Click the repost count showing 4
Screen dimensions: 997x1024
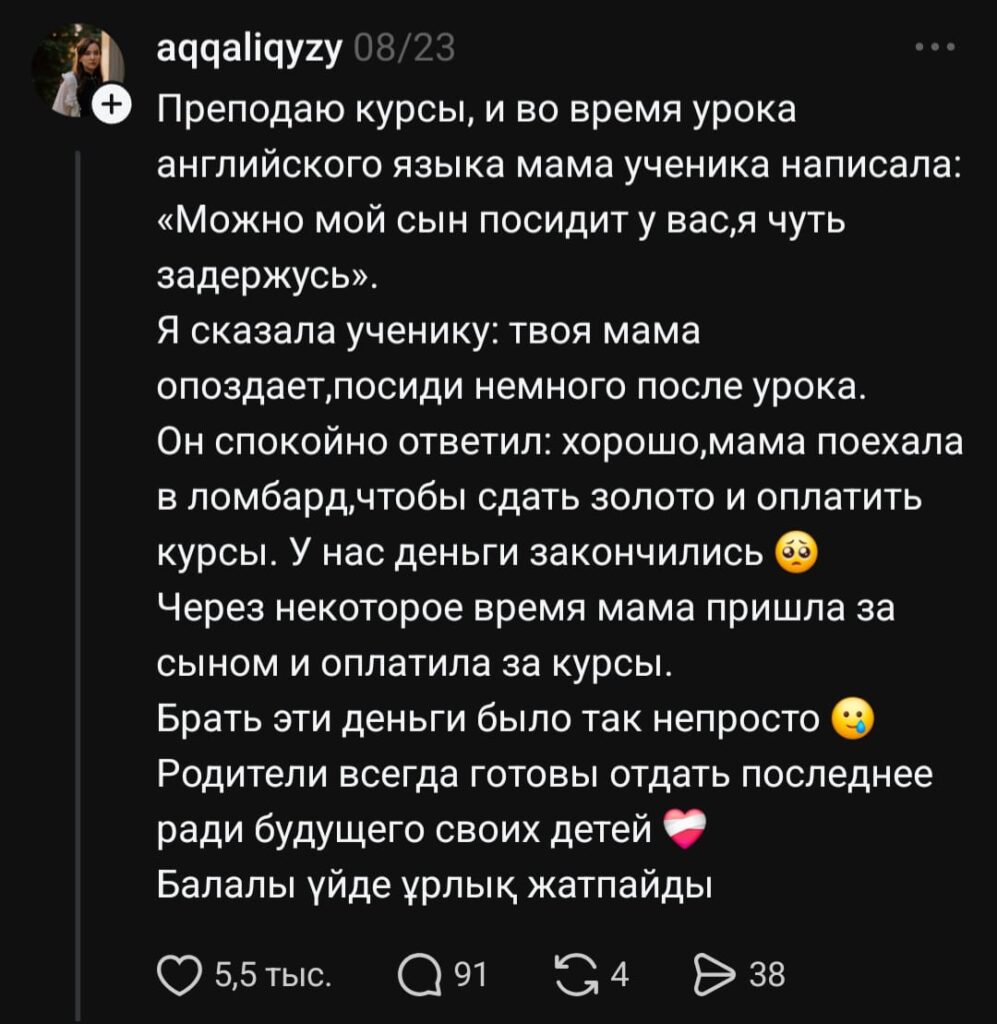click(619, 973)
